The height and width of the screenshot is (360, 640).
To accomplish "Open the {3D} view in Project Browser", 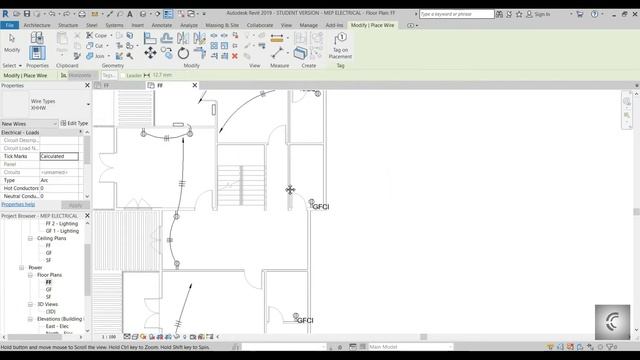I will click(51, 312).
